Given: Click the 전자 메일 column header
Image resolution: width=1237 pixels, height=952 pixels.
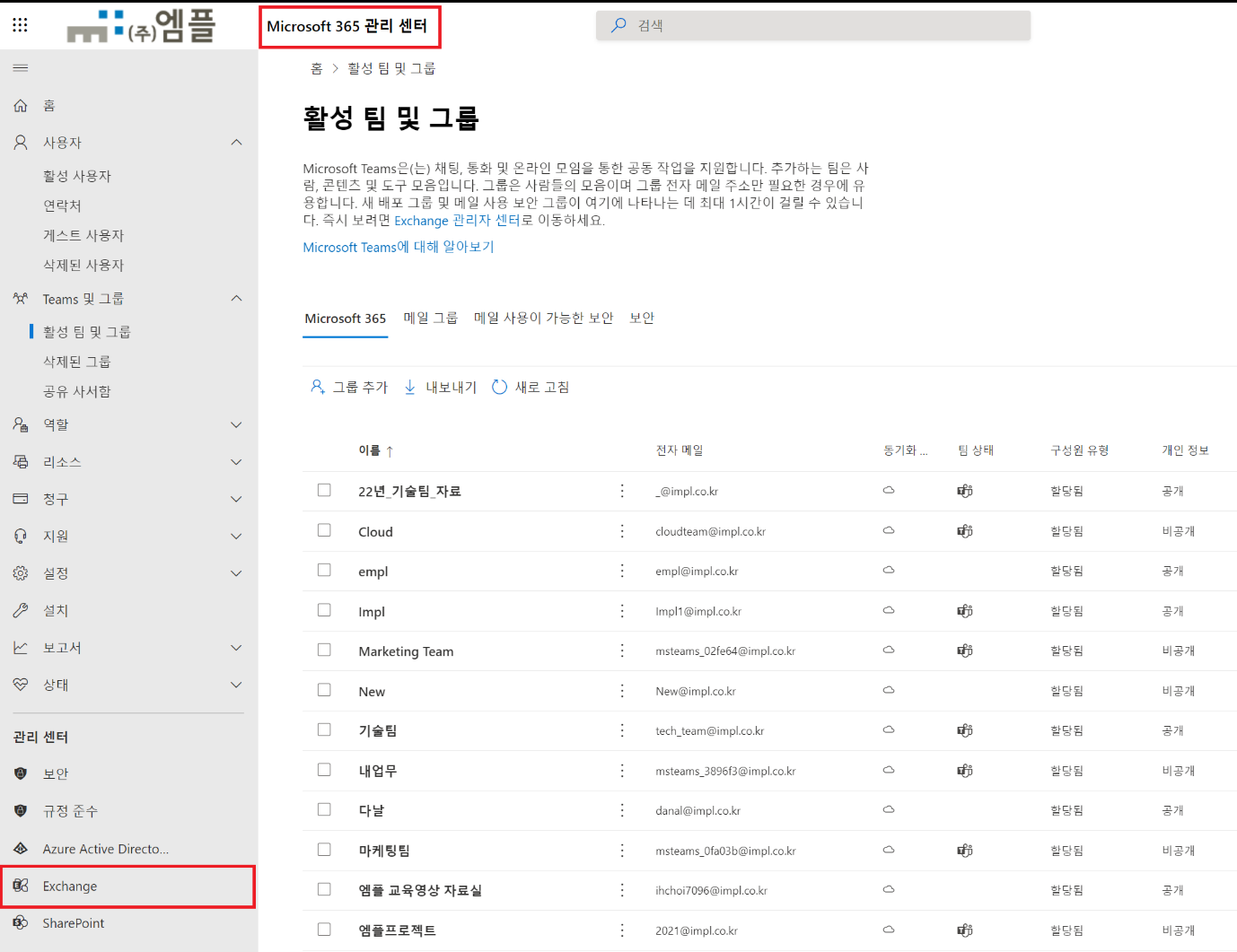Looking at the screenshot, I should point(680,450).
